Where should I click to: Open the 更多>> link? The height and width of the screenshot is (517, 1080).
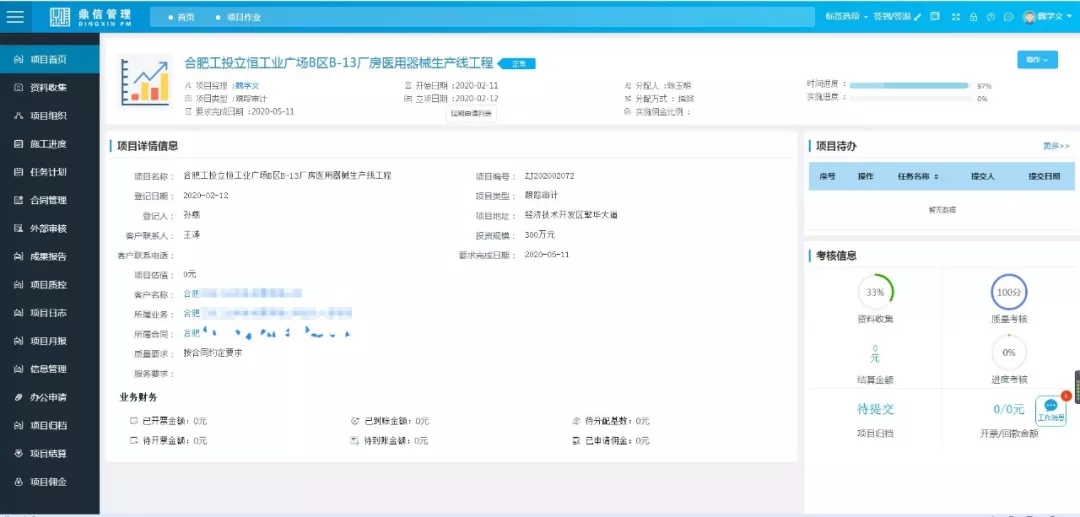coord(1056,146)
